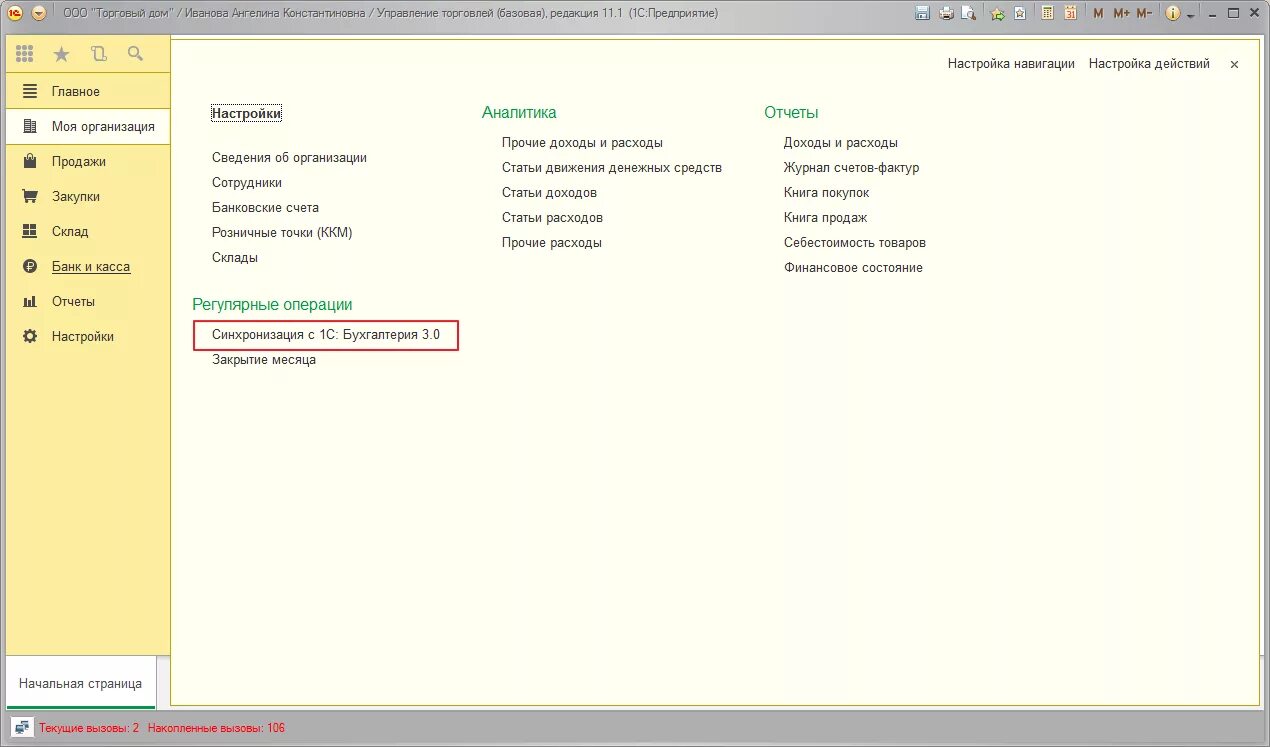The image size is (1270, 747).
Task: Go to Продажи section
Action: point(88,161)
